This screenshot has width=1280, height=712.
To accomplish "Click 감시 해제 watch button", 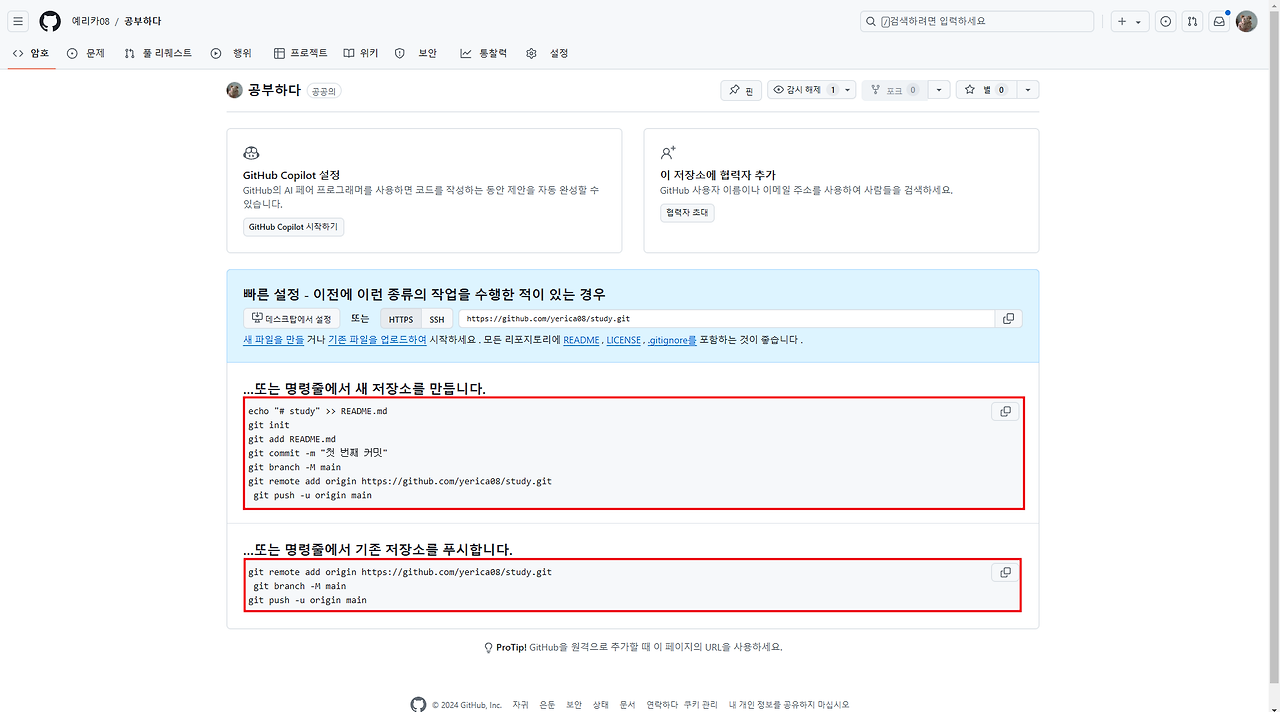I will click(x=805, y=90).
